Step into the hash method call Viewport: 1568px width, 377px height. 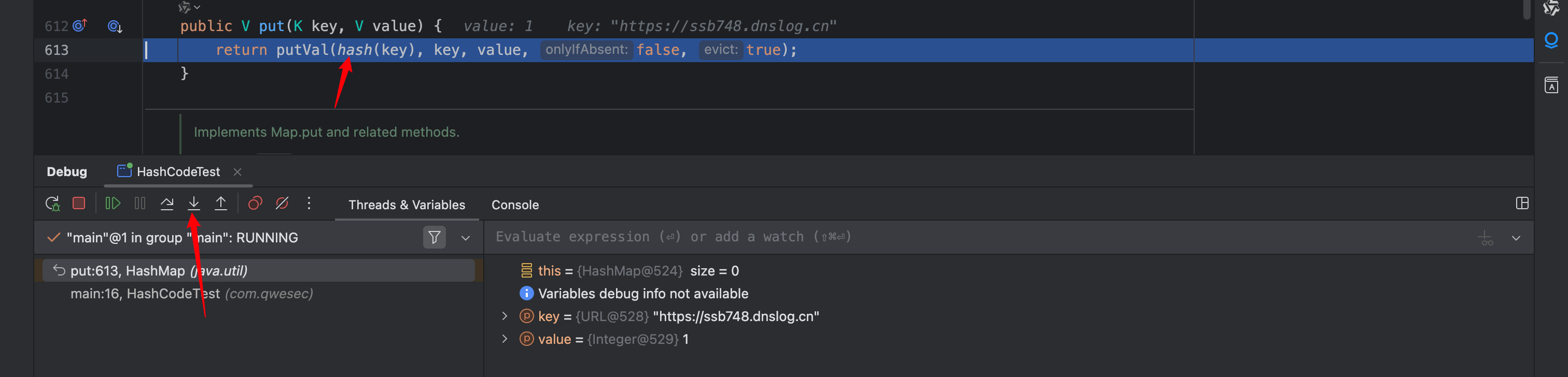pos(194,204)
